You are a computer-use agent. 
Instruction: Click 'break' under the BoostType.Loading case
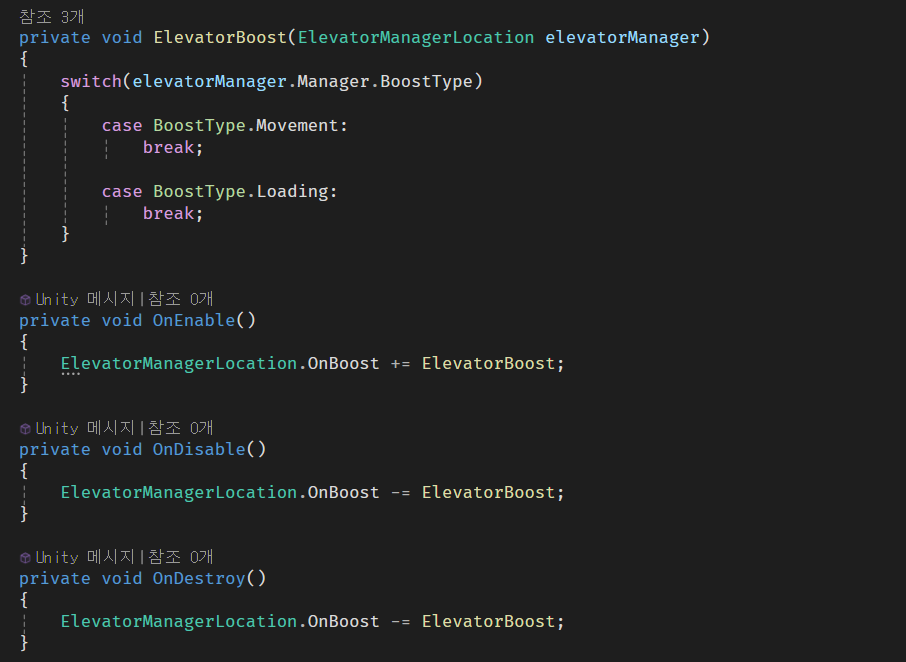coord(169,213)
